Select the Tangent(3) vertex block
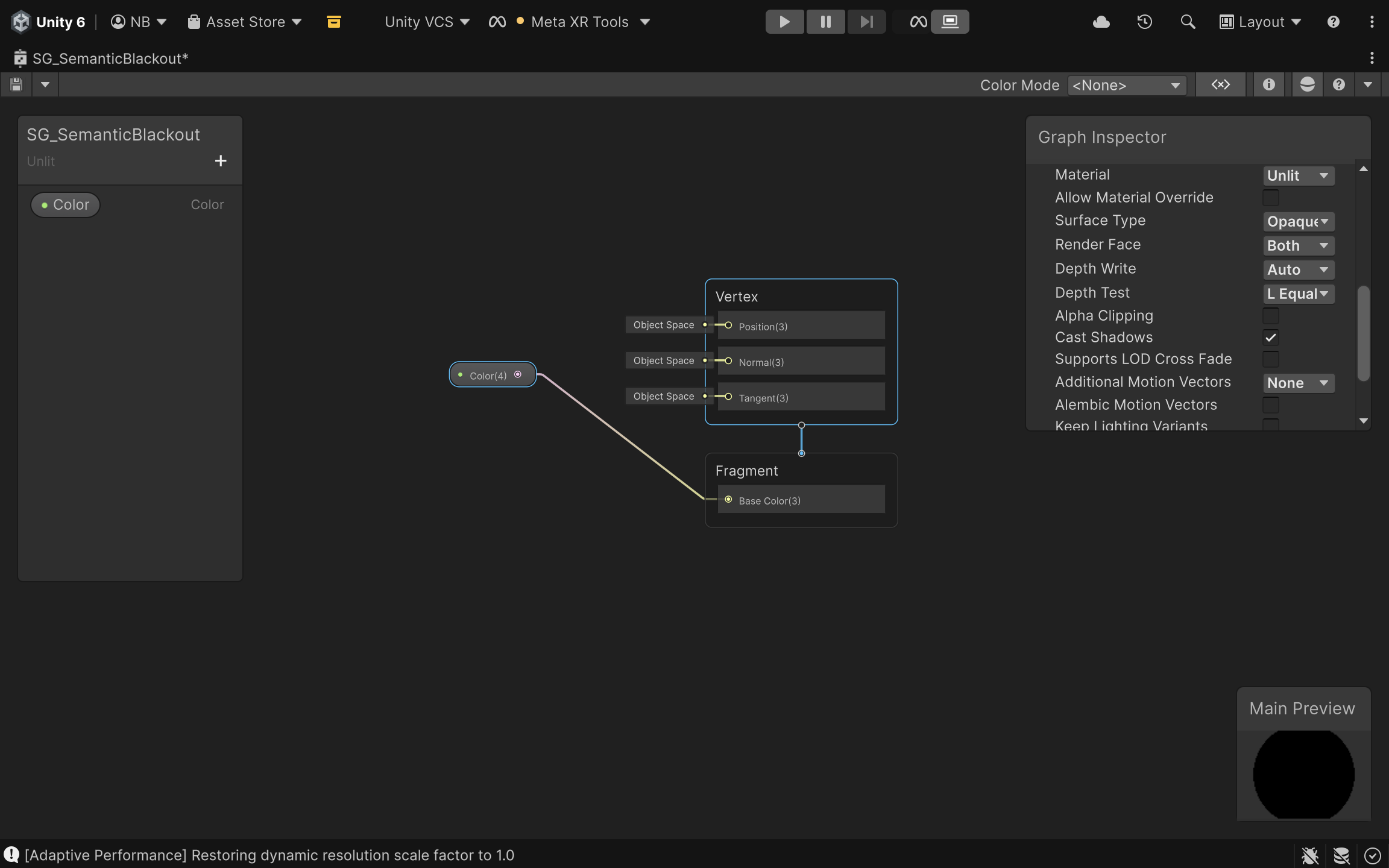The image size is (1389, 868). coord(801,397)
